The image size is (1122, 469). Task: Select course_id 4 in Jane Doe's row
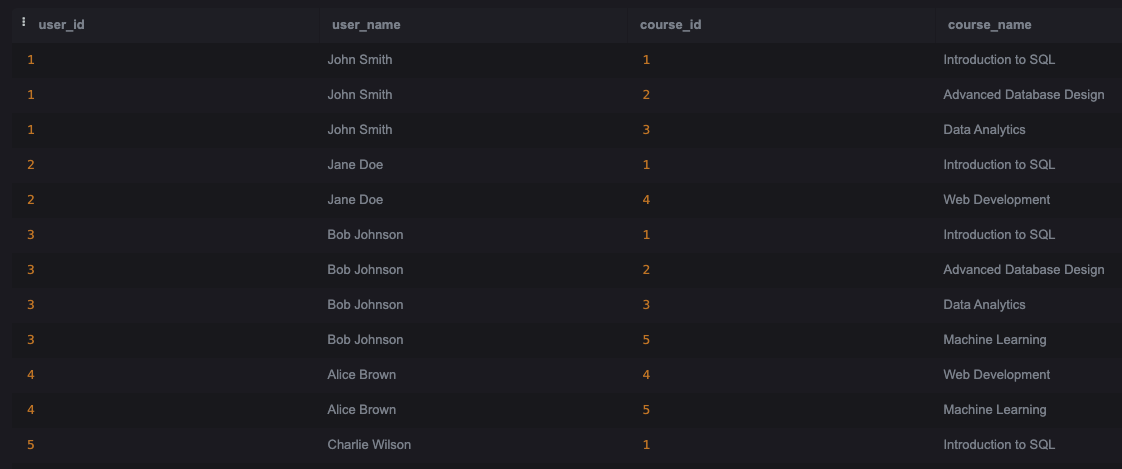click(646, 199)
